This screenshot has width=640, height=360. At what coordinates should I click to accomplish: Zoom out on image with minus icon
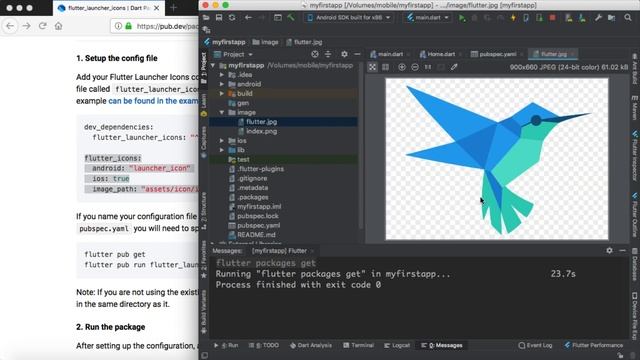click(415, 67)
